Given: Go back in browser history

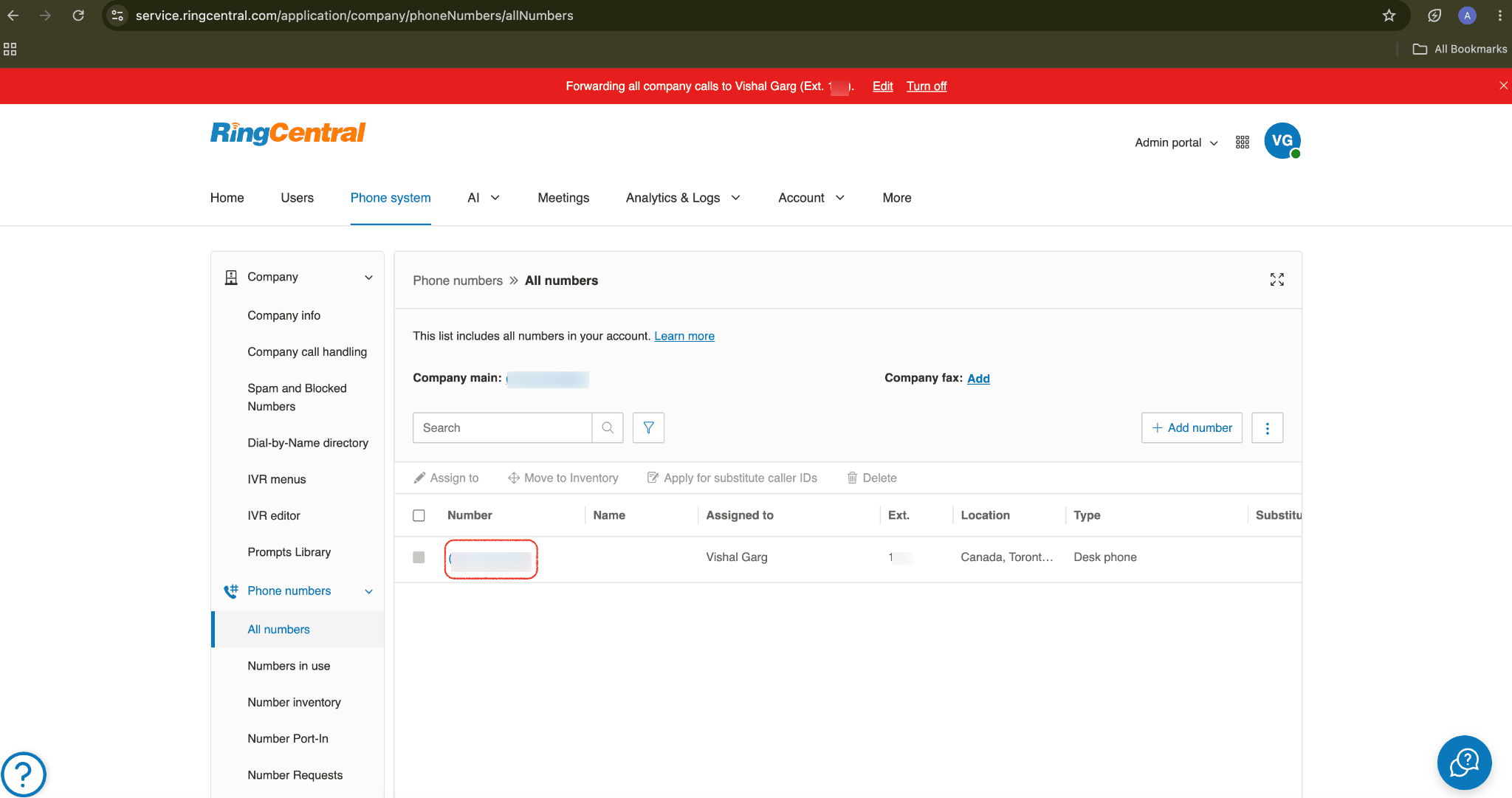Looking at the screenshot, I should pyautogui.click(x=13, y=16).
